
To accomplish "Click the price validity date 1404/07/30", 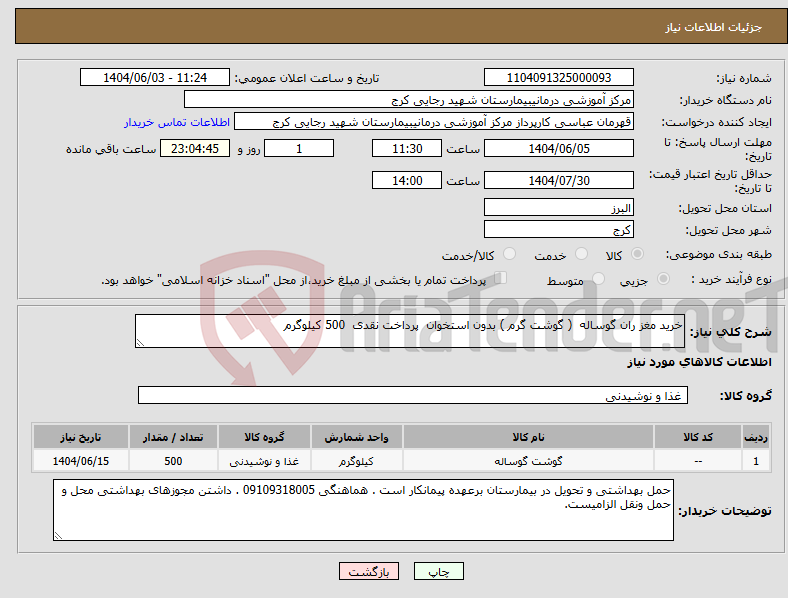I will tap(558, 180).
